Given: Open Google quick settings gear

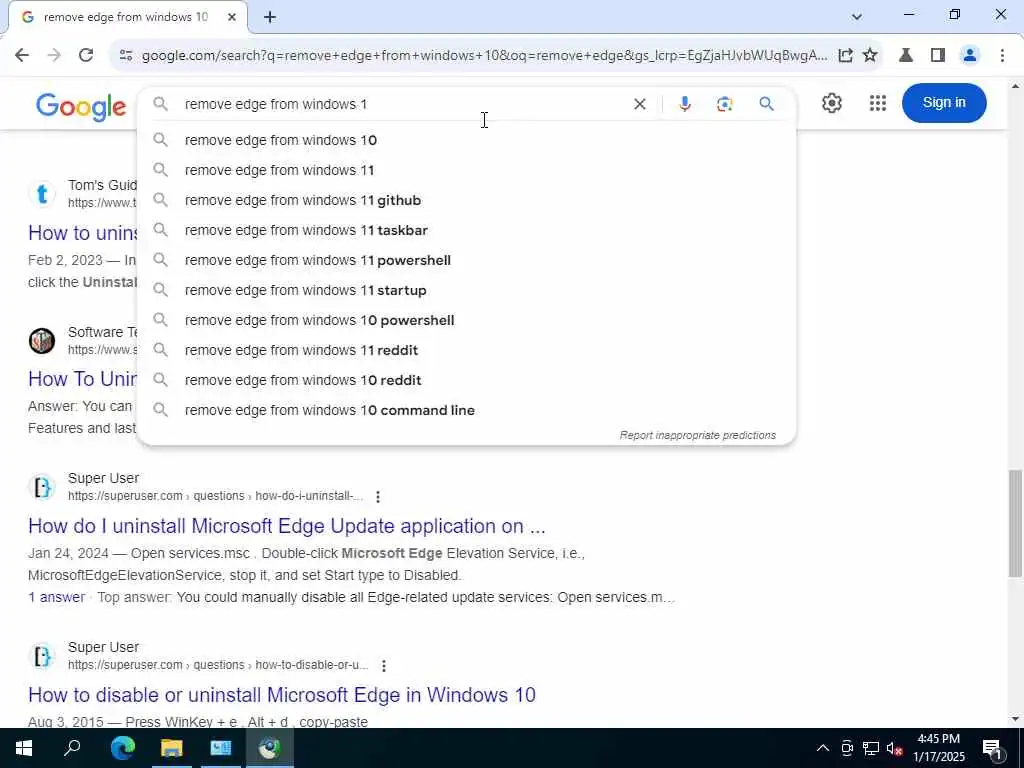Looking at the screenshot, I should click(x=831, y=103).
